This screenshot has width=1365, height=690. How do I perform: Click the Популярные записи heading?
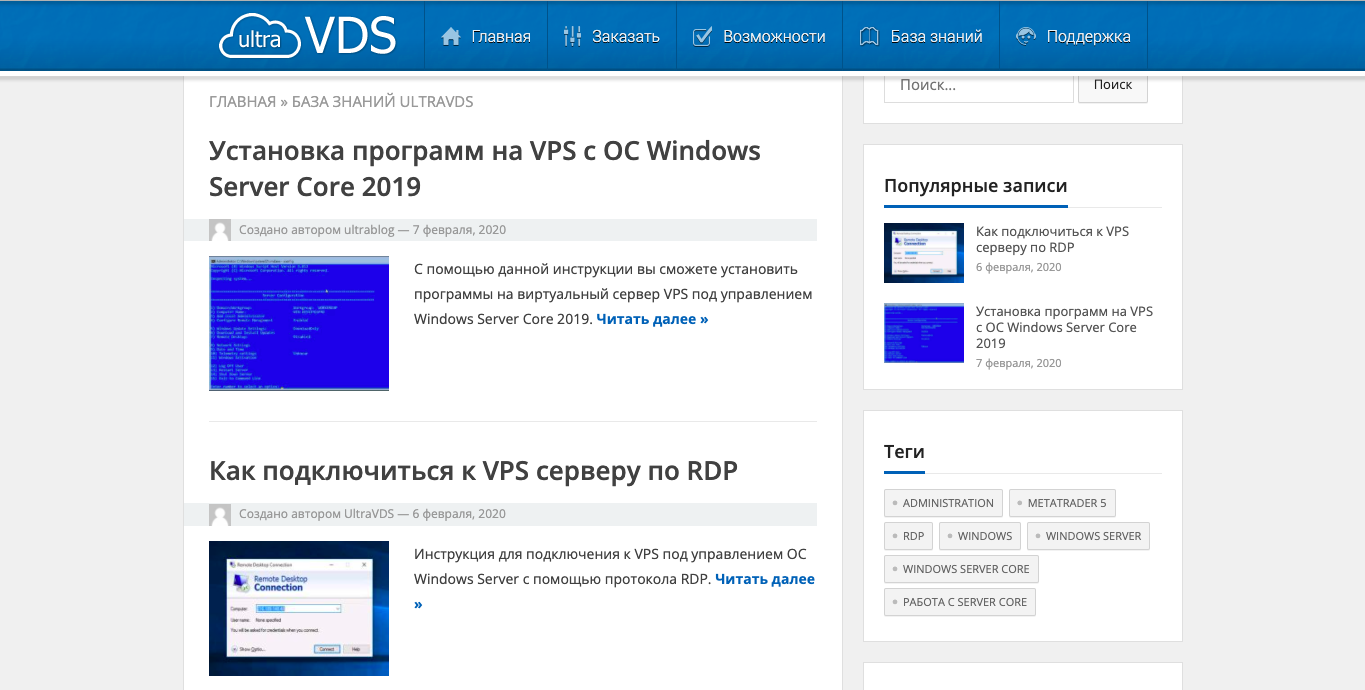(x=975, y=186)
